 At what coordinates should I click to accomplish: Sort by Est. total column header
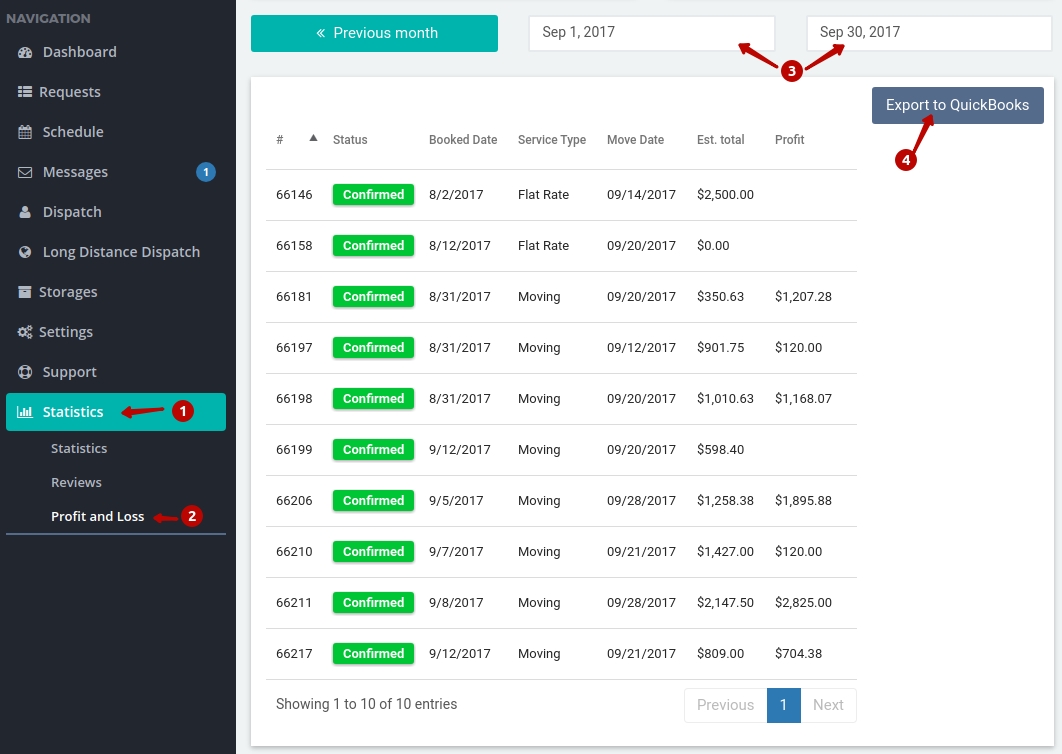tap(721, 140)
